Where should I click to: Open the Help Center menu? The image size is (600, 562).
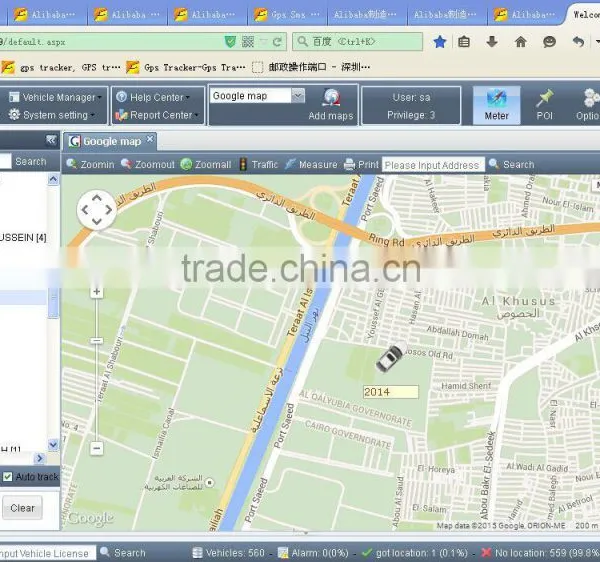pyautogui.click(x=153, y=97)
